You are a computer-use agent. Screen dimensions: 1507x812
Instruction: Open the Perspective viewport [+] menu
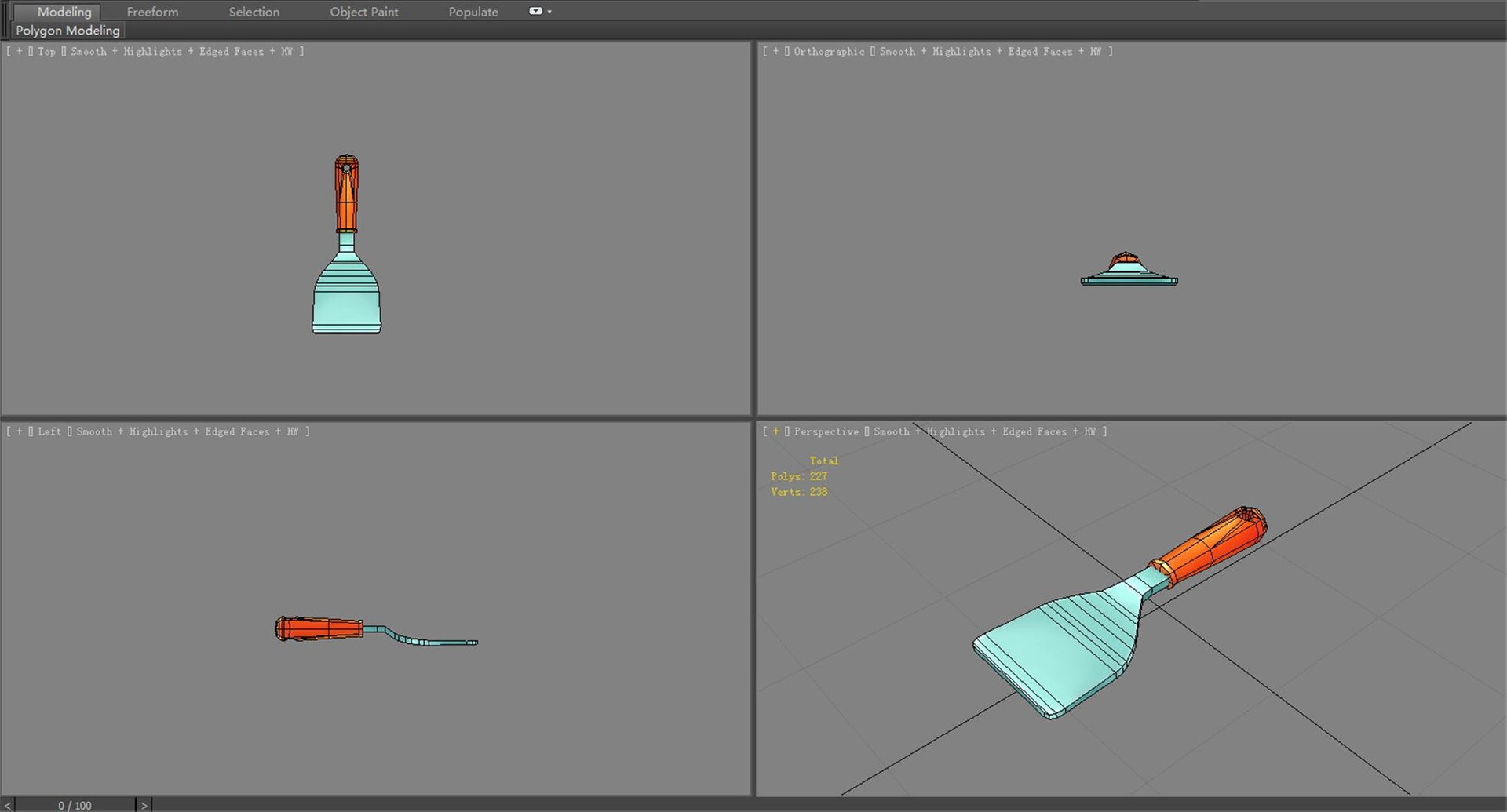(776, 432)
